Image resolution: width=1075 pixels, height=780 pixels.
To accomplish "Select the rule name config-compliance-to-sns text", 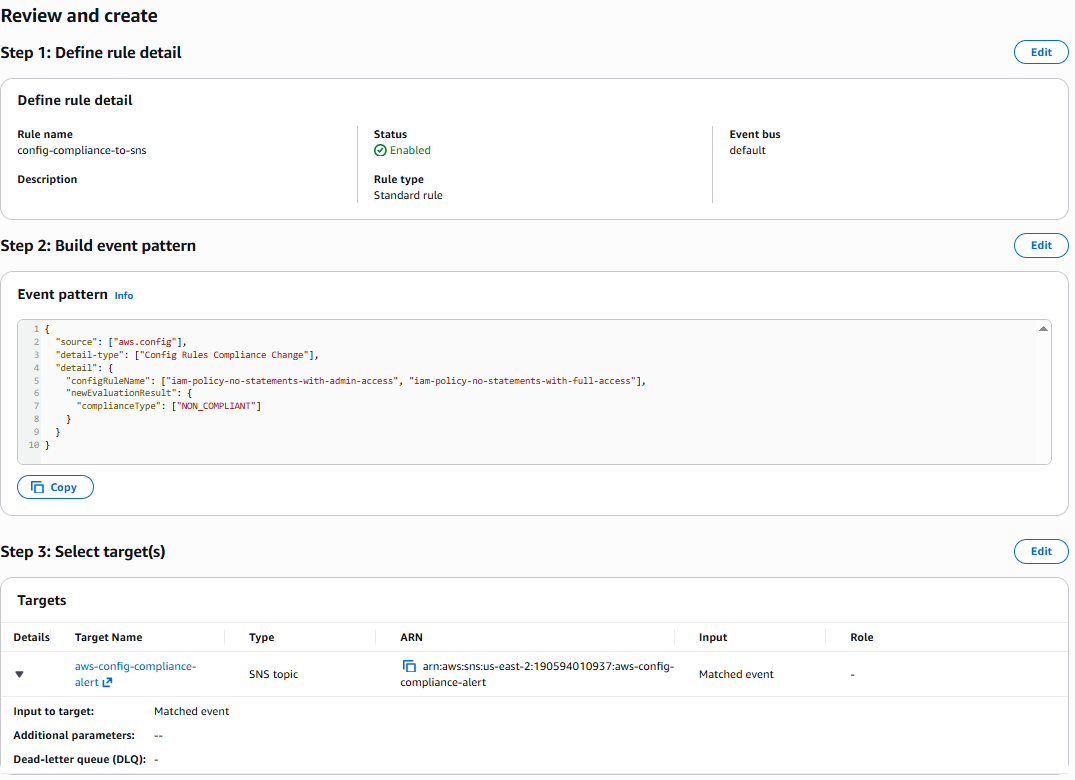I will (82, 151).
